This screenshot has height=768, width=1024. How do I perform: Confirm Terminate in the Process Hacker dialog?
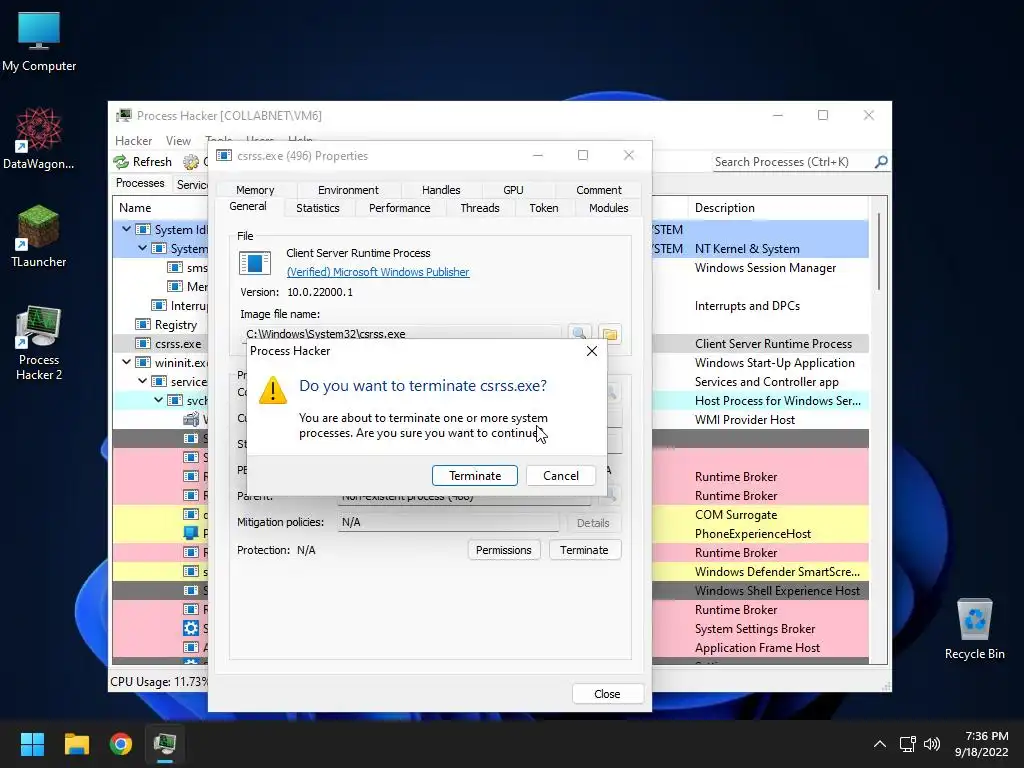[x=475, y=475]
